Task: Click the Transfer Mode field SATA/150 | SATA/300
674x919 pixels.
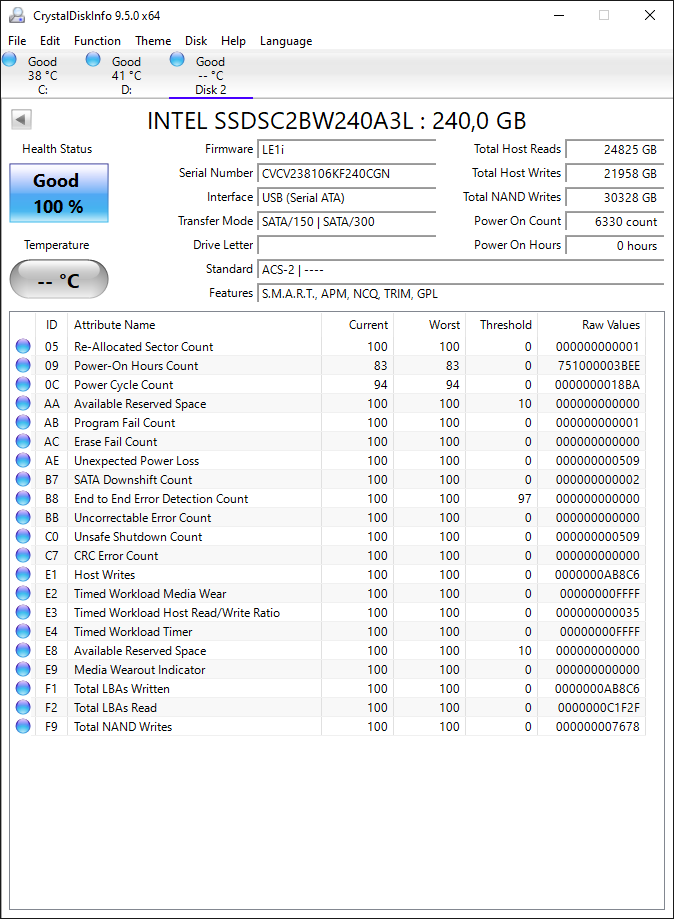Action: (x=346, y=222)
